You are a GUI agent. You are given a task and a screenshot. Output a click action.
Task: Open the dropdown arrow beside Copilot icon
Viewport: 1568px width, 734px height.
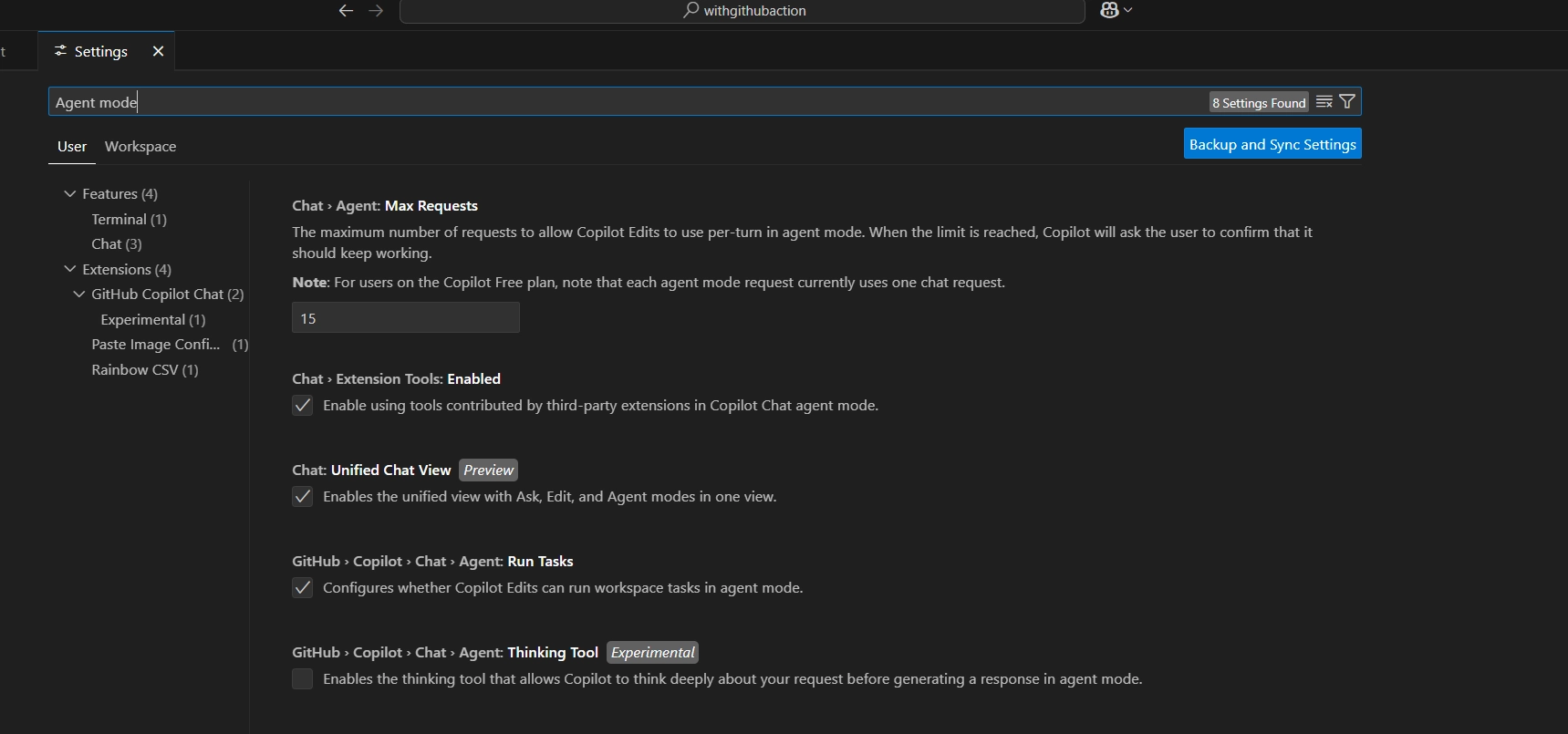pos(1128,10)
